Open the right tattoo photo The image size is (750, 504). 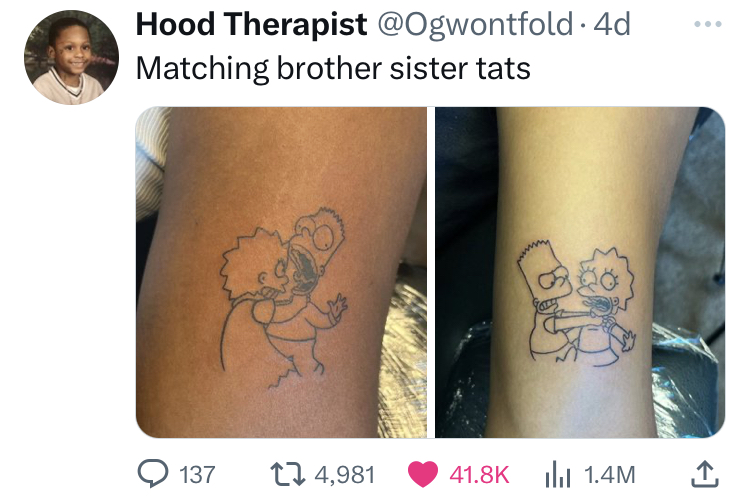click(580, 272)
